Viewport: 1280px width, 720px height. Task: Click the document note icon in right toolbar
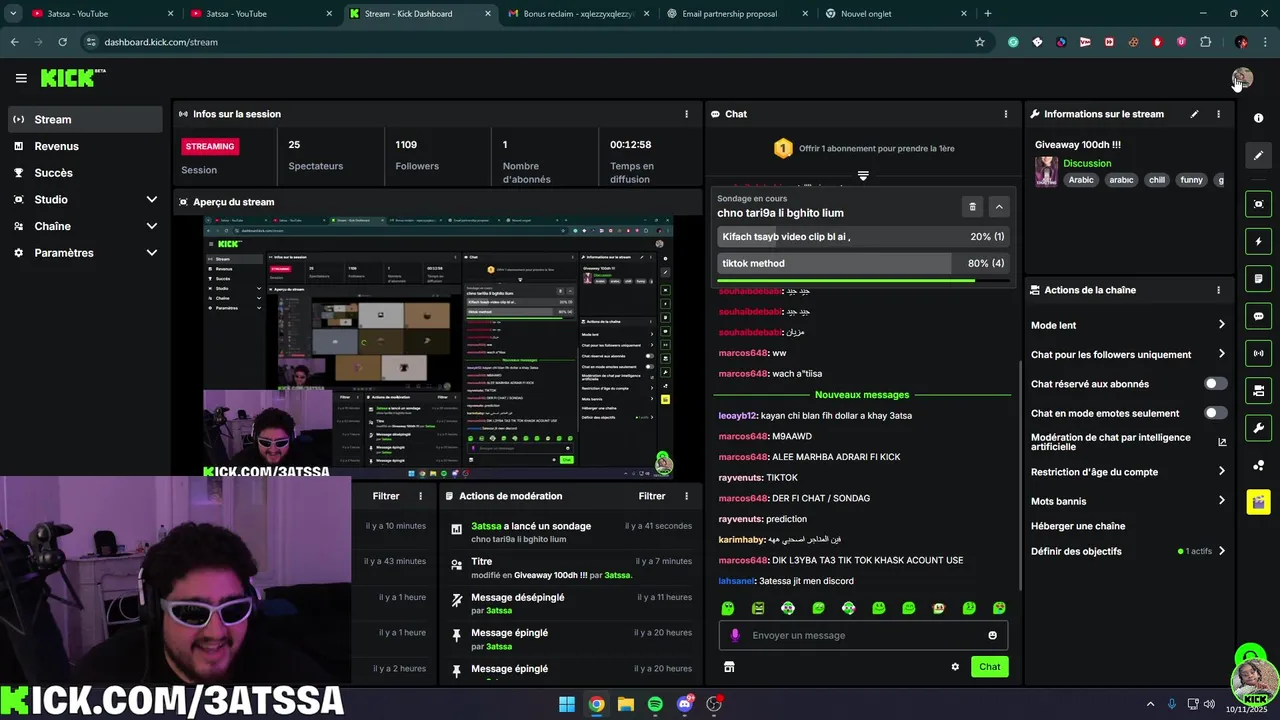pyautogui.click(x=1258, y=278)
